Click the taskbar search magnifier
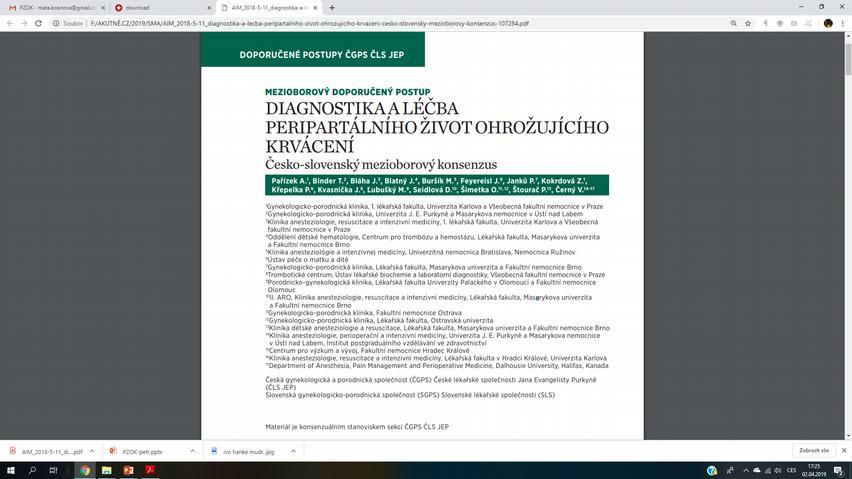This screenshot has width=852, height=479. tap(32, 470)
